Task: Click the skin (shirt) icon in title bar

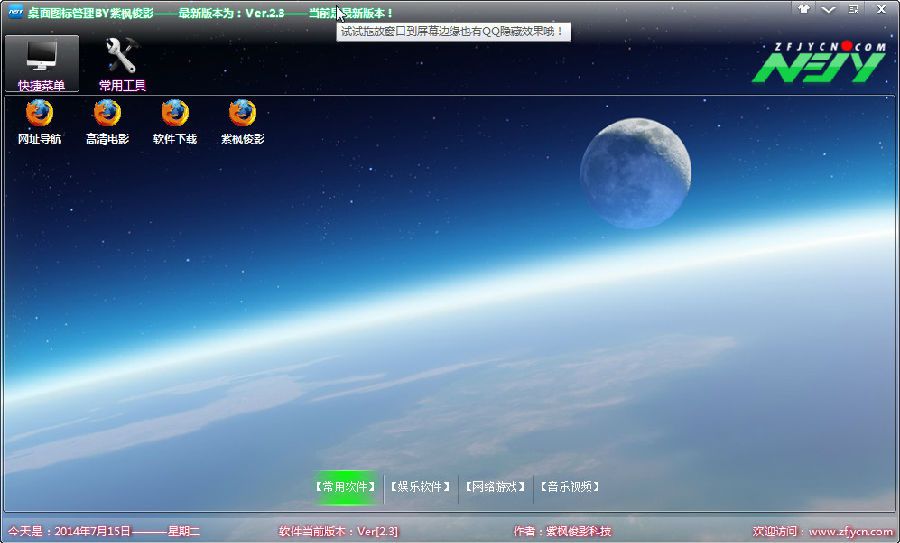Action: click(x=804, y=9)
